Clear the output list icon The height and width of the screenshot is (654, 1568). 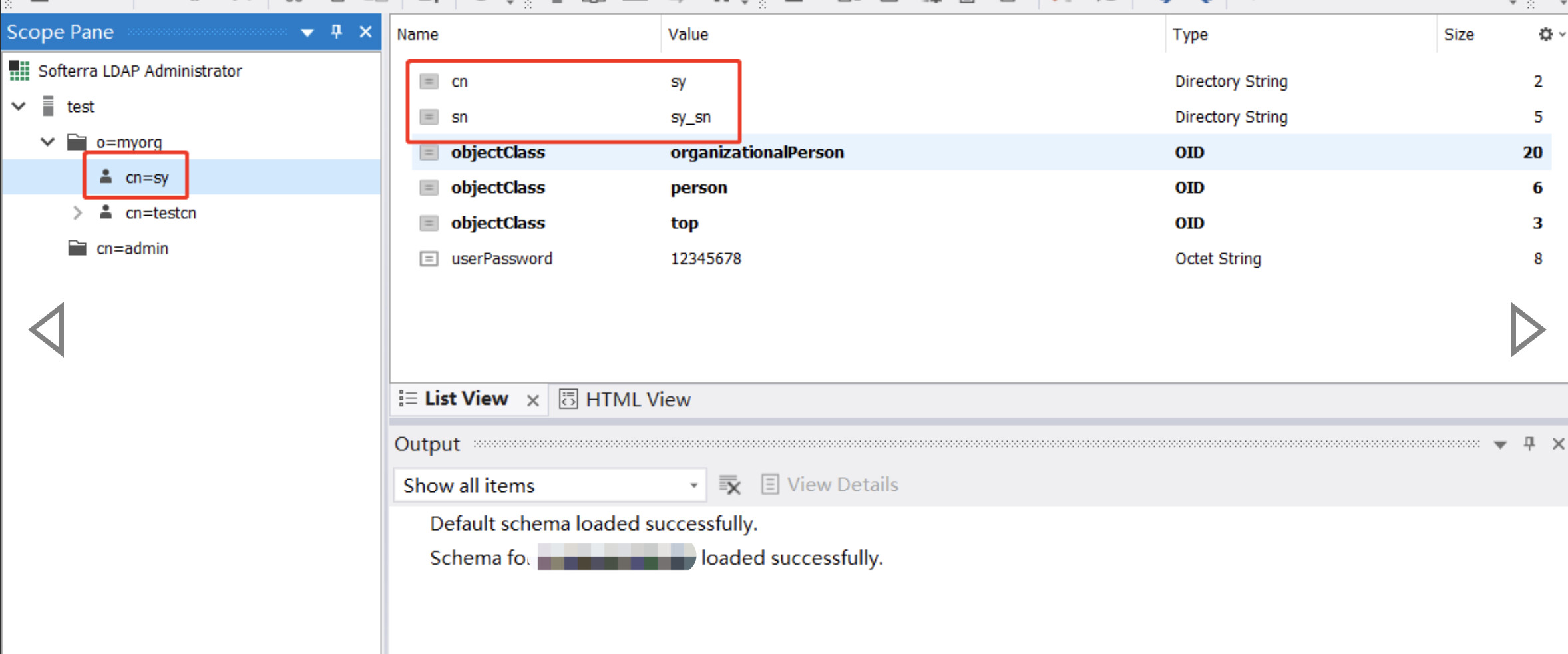click(729, 485)
